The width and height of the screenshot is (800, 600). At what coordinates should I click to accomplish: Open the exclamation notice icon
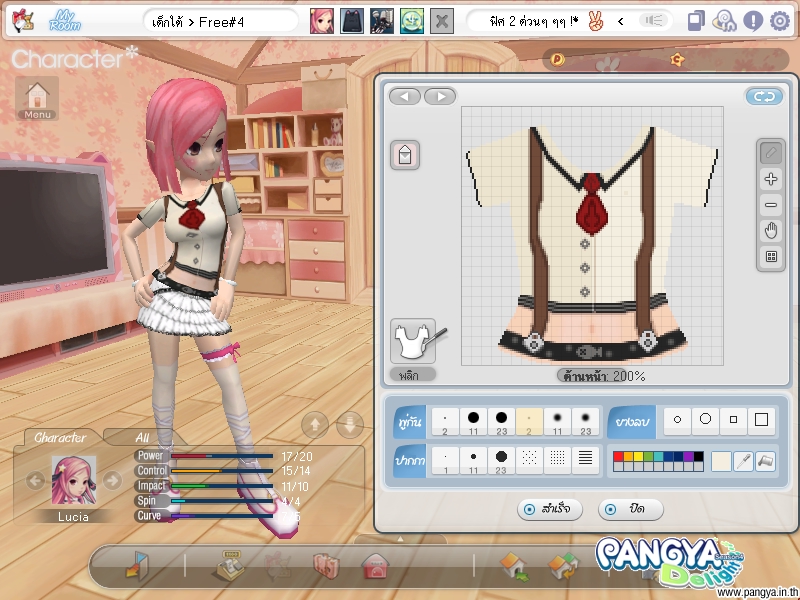(x=753, y=21)
